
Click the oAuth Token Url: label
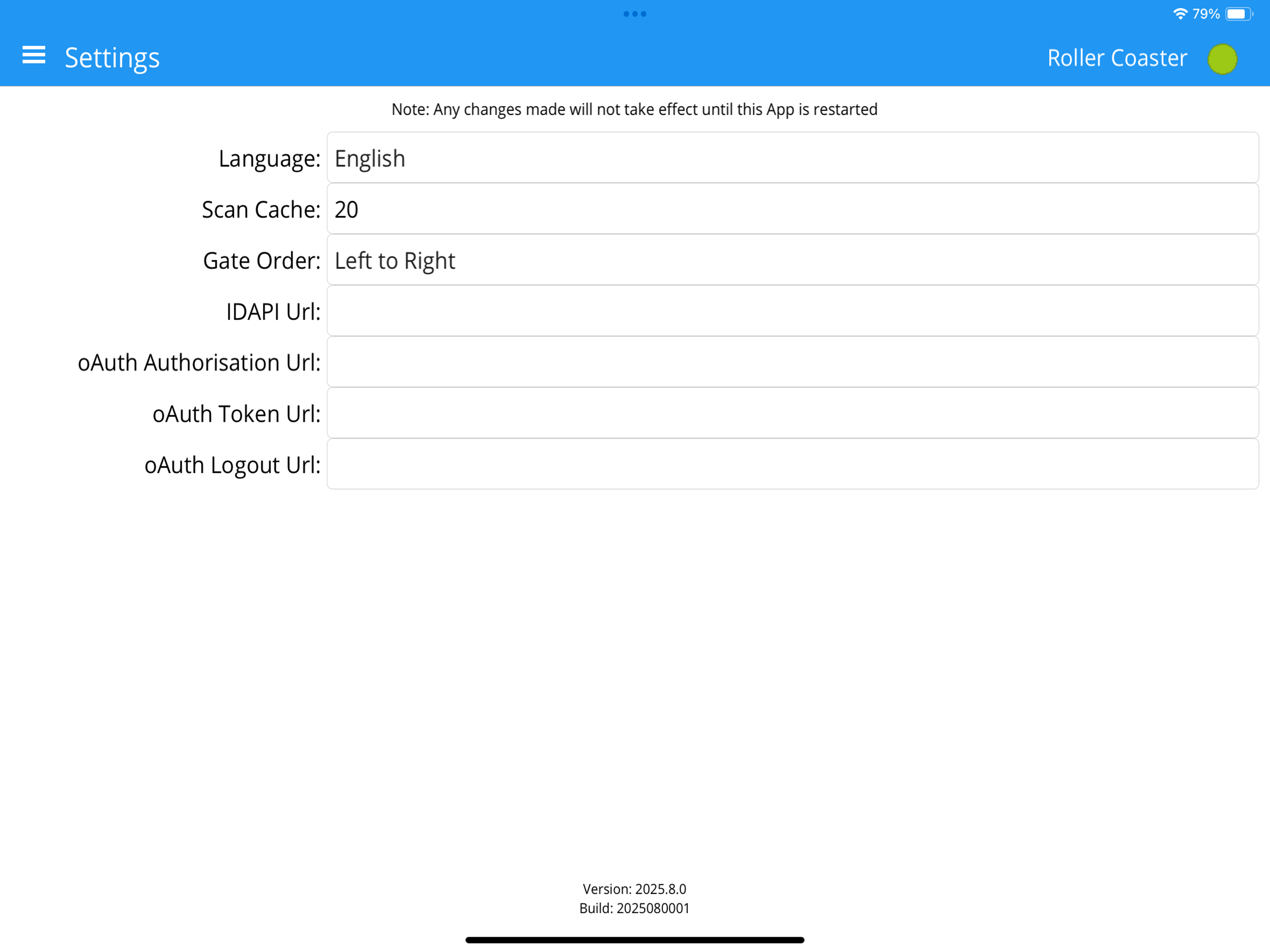(237, 414)
